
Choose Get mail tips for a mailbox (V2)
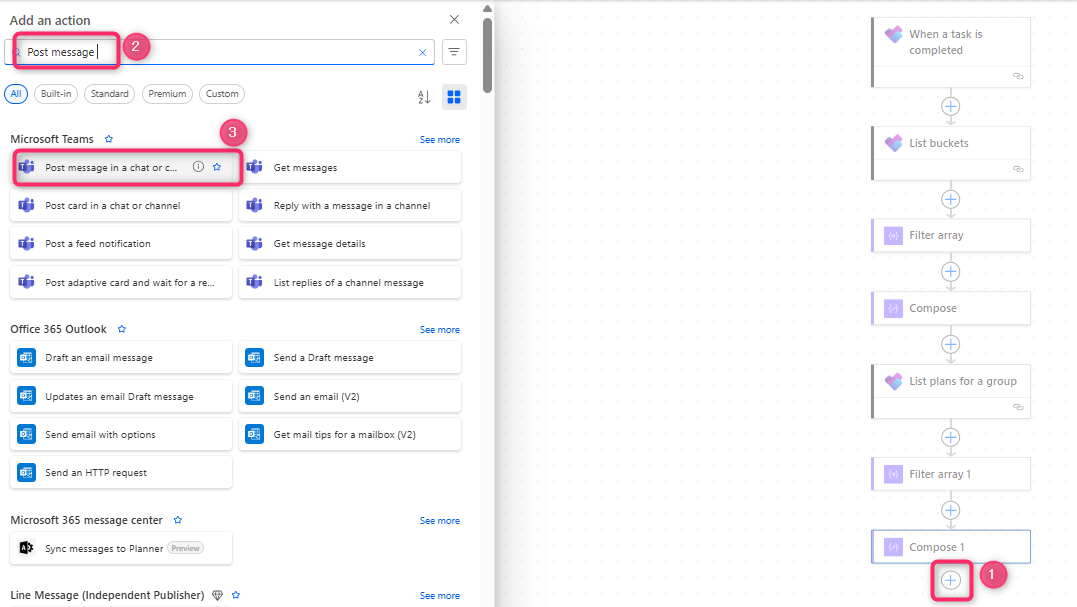350,435
